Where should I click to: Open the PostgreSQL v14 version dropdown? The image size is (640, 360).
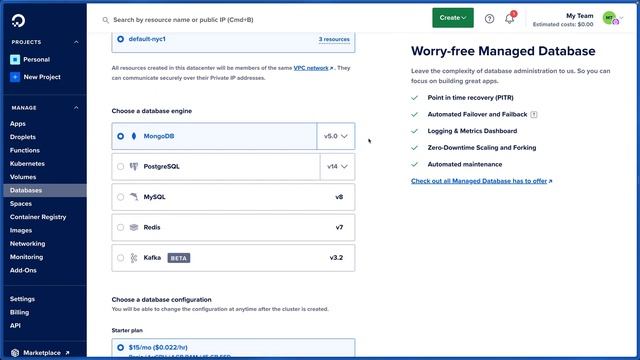[337, 167]
